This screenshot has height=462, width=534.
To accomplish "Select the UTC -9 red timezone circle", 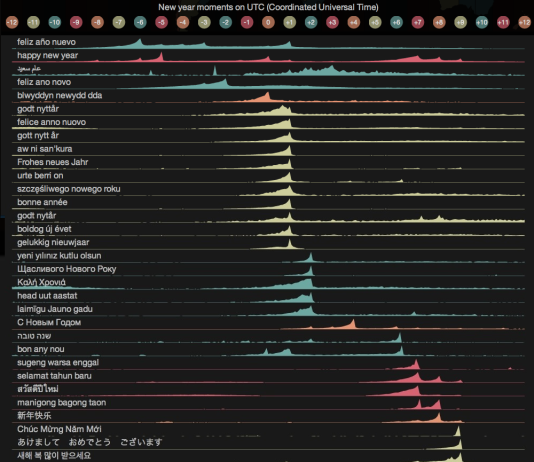I will point(76,22).
